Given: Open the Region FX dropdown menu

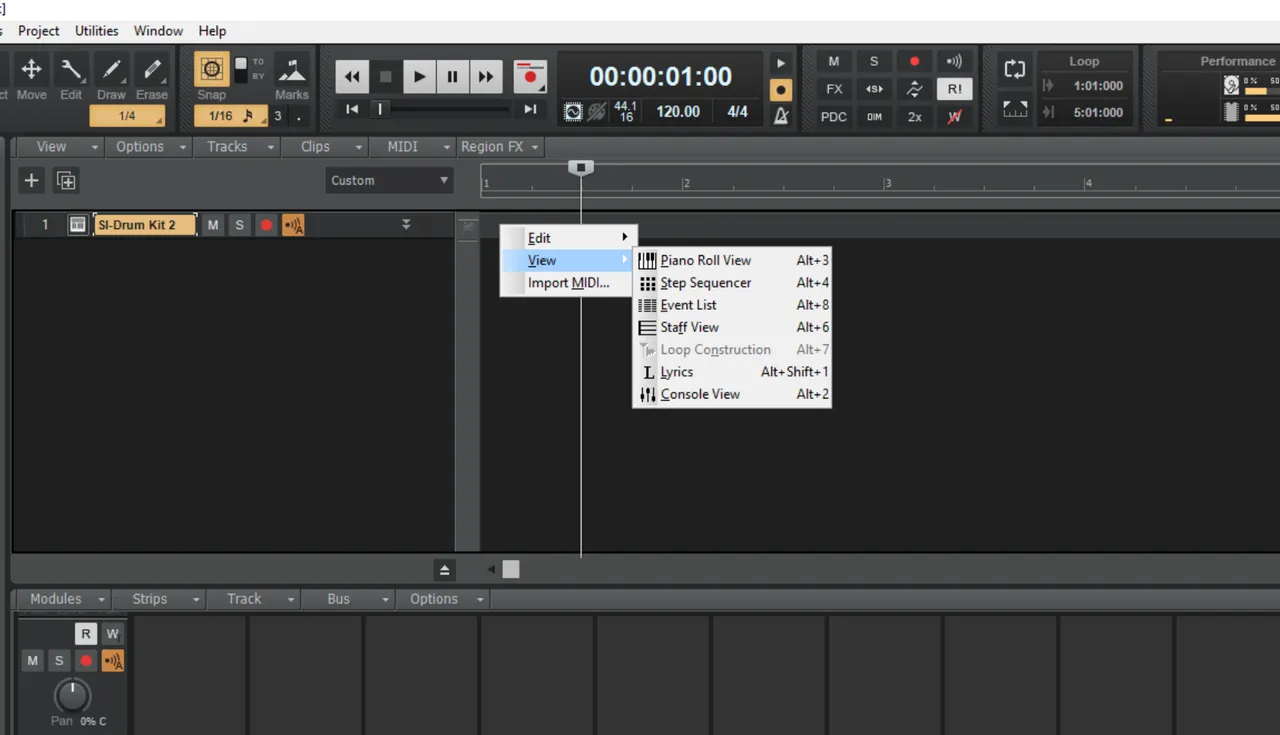Looking at the screenshot, I should tap(500, 147).
